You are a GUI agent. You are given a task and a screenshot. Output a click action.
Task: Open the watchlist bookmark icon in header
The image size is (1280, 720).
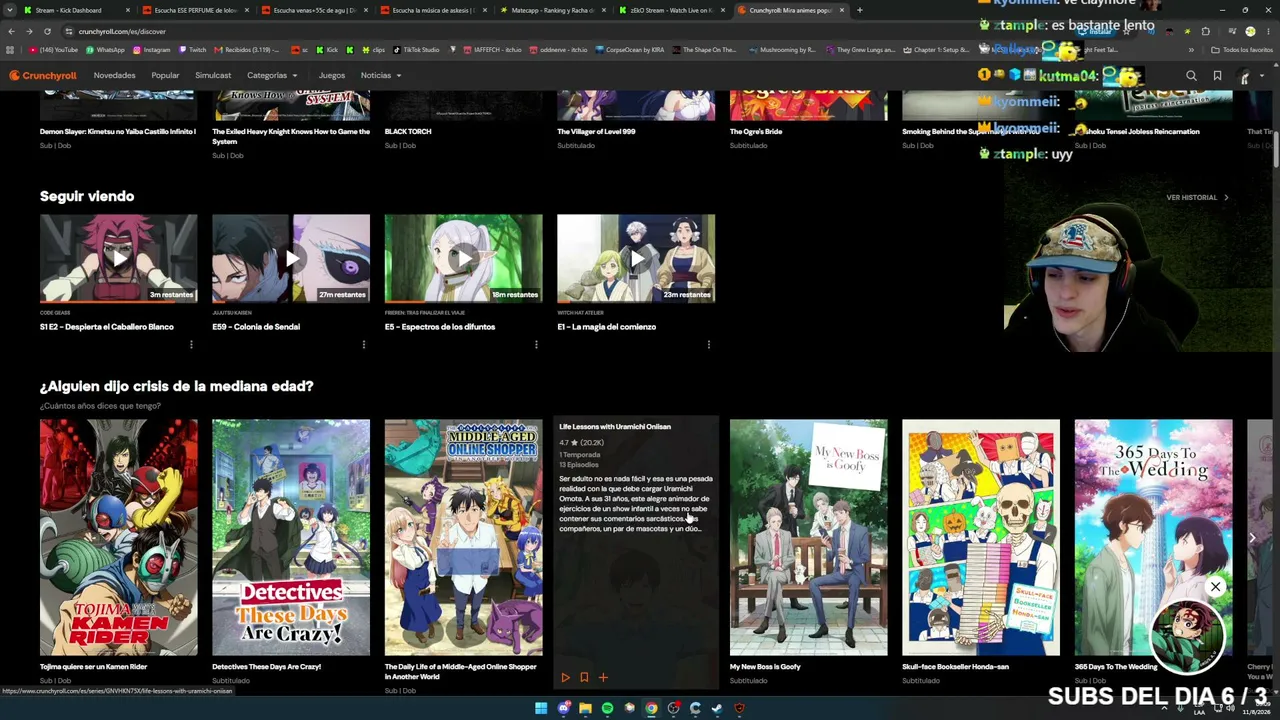[x=1217, y=75]
